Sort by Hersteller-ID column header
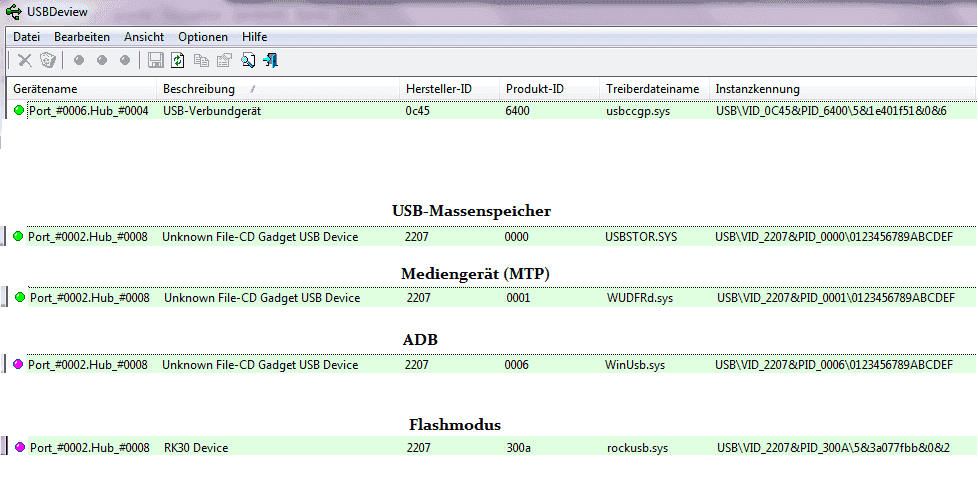Screen dimensions: 978x489 click(x=449, y=89)
